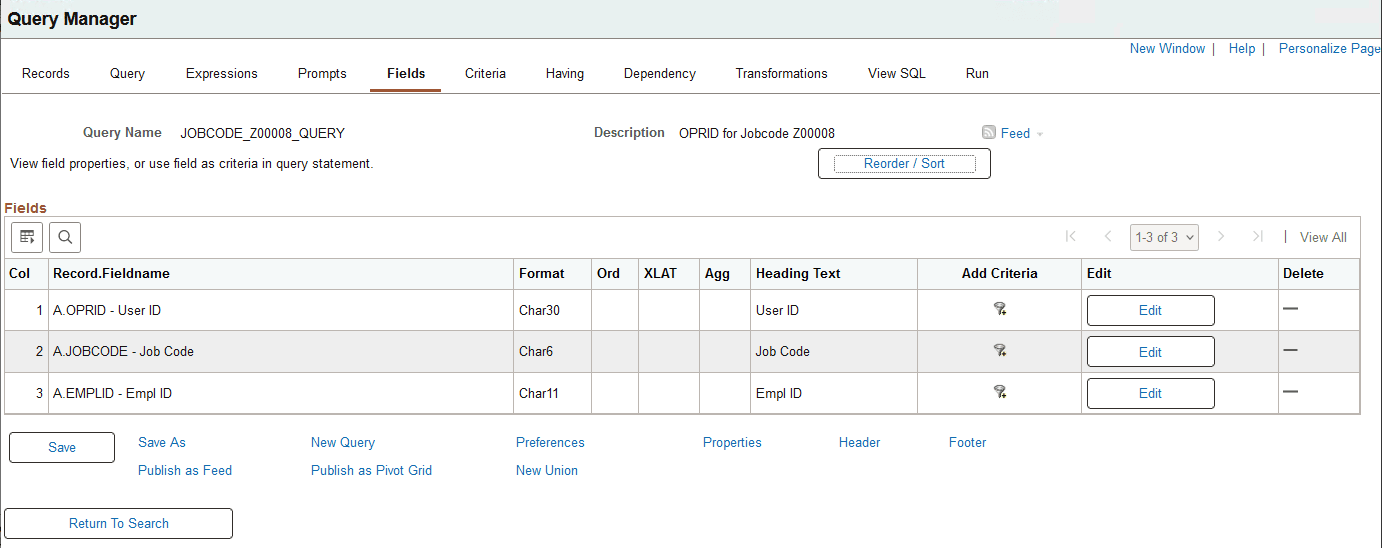The width and height of the screenshot is (1382, 548).
Task: Add criteria for A.EMPLID Empl ID row
Action: click(x=999, y=393)
